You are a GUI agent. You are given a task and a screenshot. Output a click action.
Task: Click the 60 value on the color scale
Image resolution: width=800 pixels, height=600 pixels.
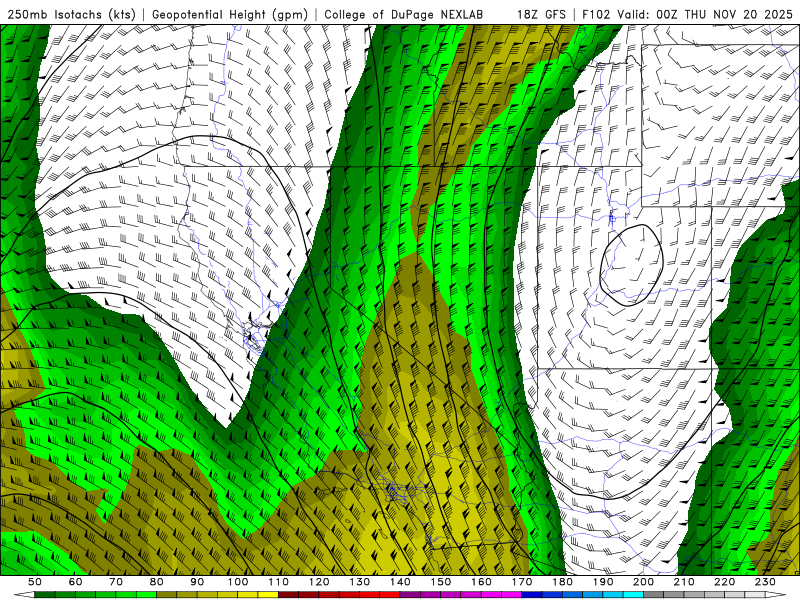point(76,582)
